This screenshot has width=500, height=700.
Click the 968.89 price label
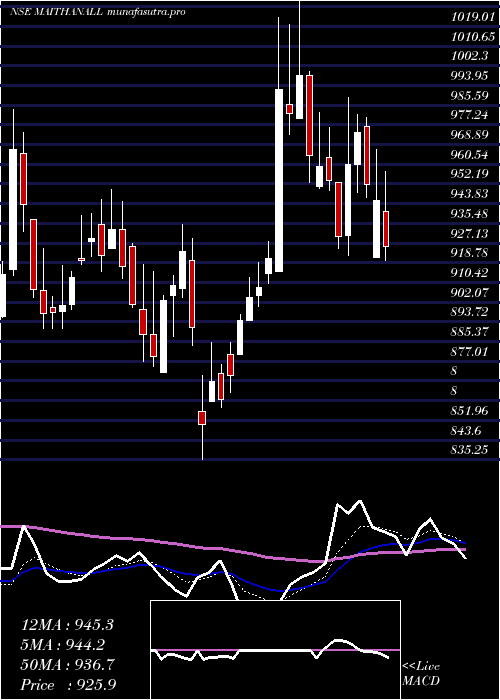(469, 135)
